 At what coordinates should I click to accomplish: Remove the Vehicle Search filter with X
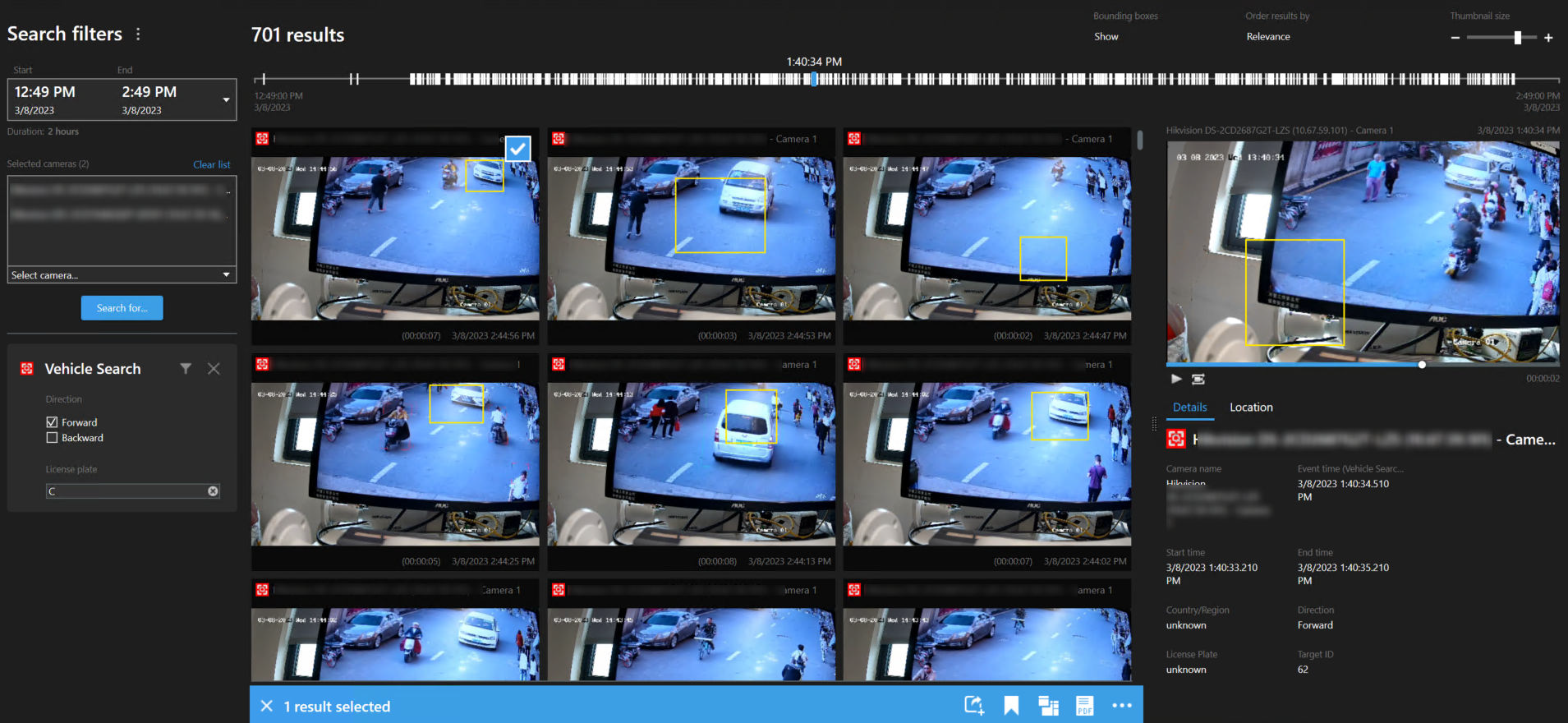[x=214, y=369]
